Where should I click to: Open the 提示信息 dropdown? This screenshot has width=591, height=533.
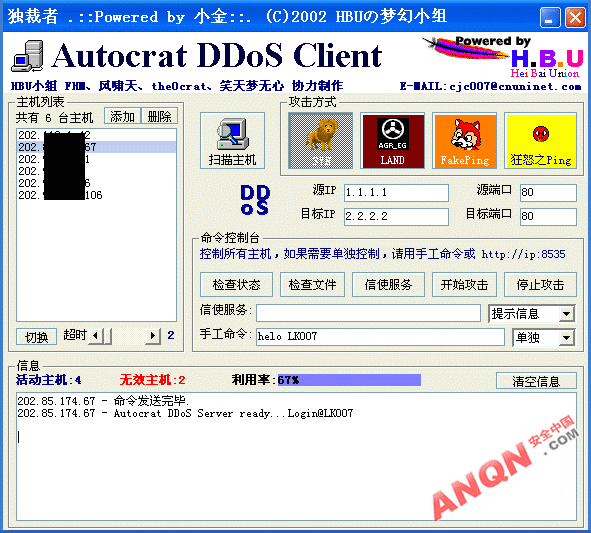click(x=567, y=314)
